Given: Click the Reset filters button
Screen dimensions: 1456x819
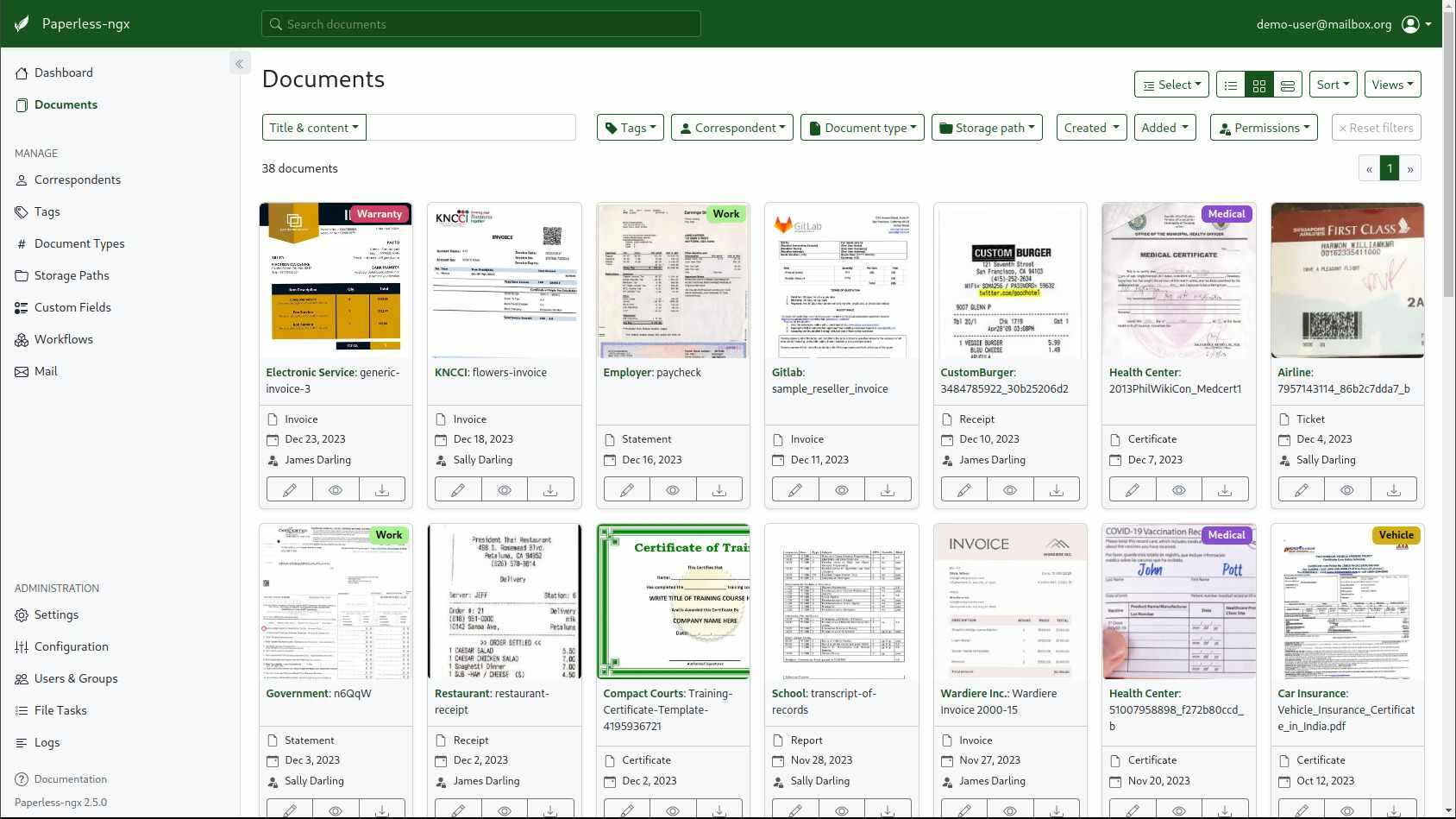Looking at the screenshot, I should pyautogui.click(x=1376, y=127).
